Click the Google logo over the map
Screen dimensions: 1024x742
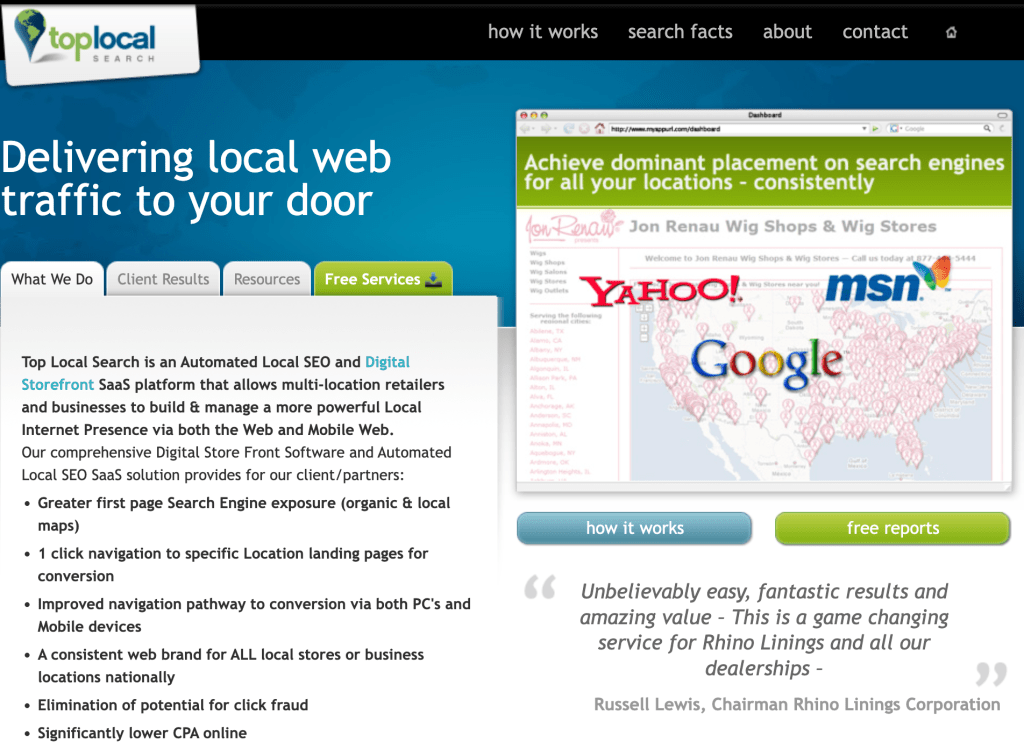(x=768, y=360)
